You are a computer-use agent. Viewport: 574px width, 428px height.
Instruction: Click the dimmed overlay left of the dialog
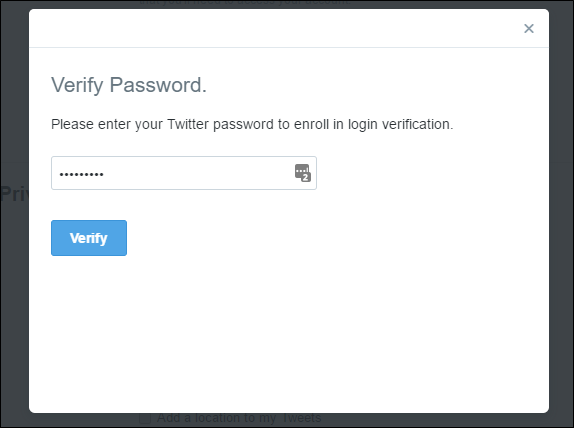pyautogui.click(x=14, y=293)
